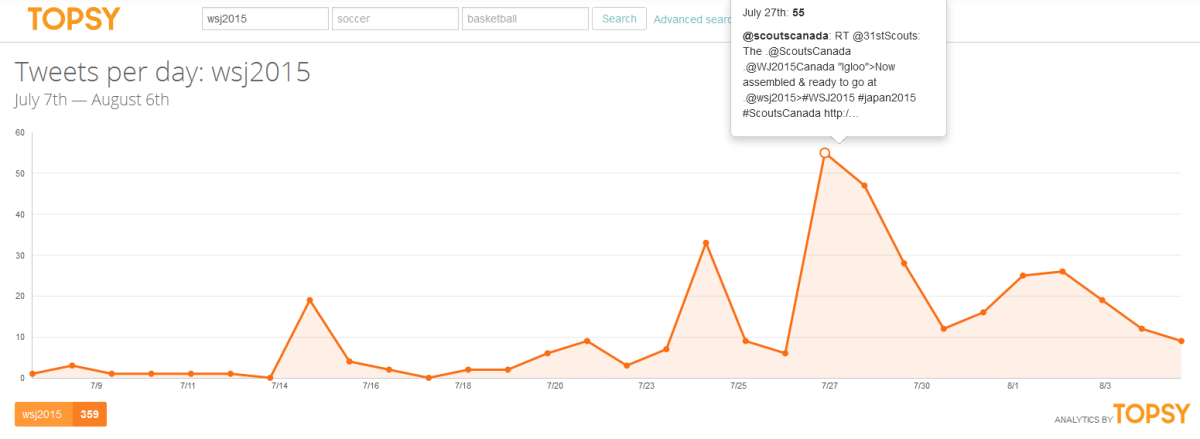1200x439 pixels.
Task: Click the 'Tweets per day: wsj2015' heading
Action: (x=162, y=72)
